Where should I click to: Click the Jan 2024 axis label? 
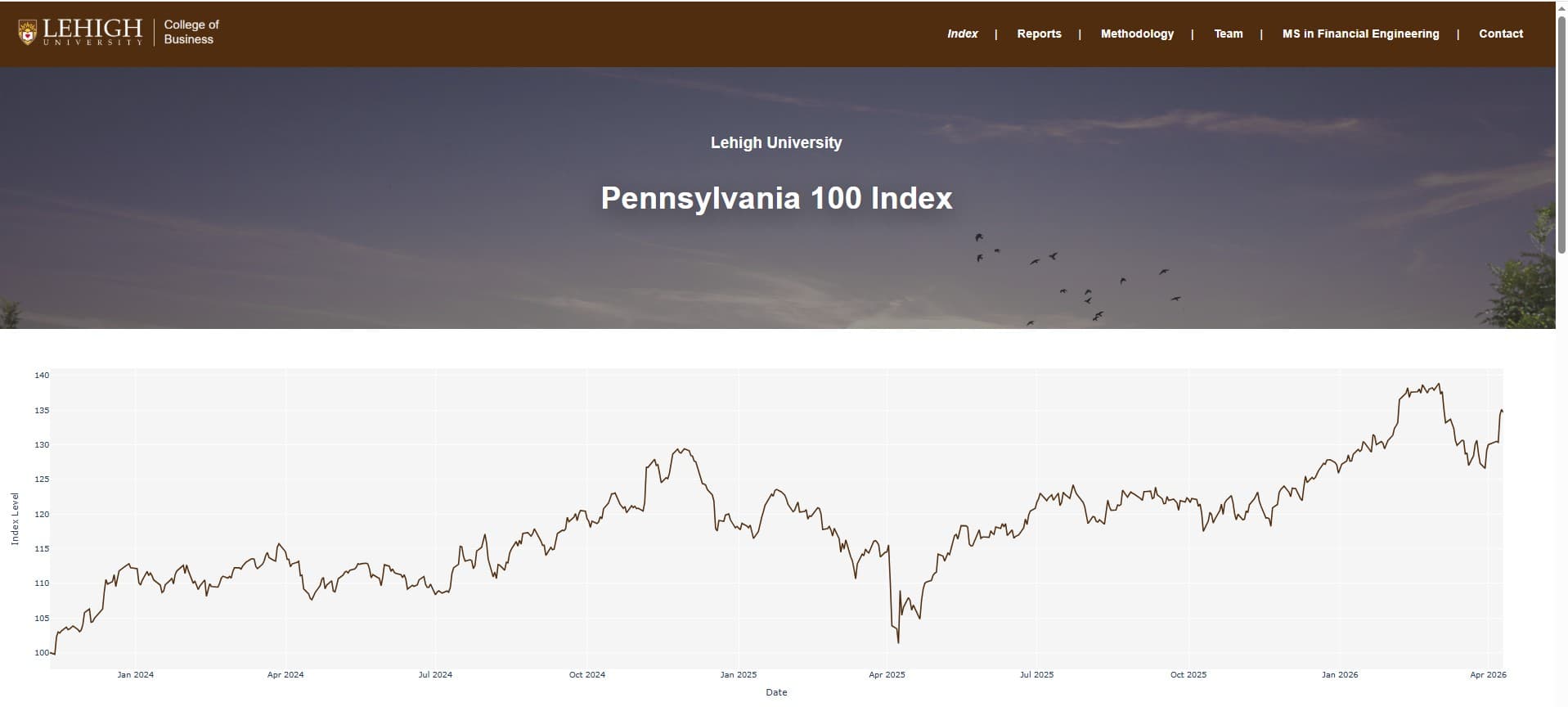tap(136, 674)
